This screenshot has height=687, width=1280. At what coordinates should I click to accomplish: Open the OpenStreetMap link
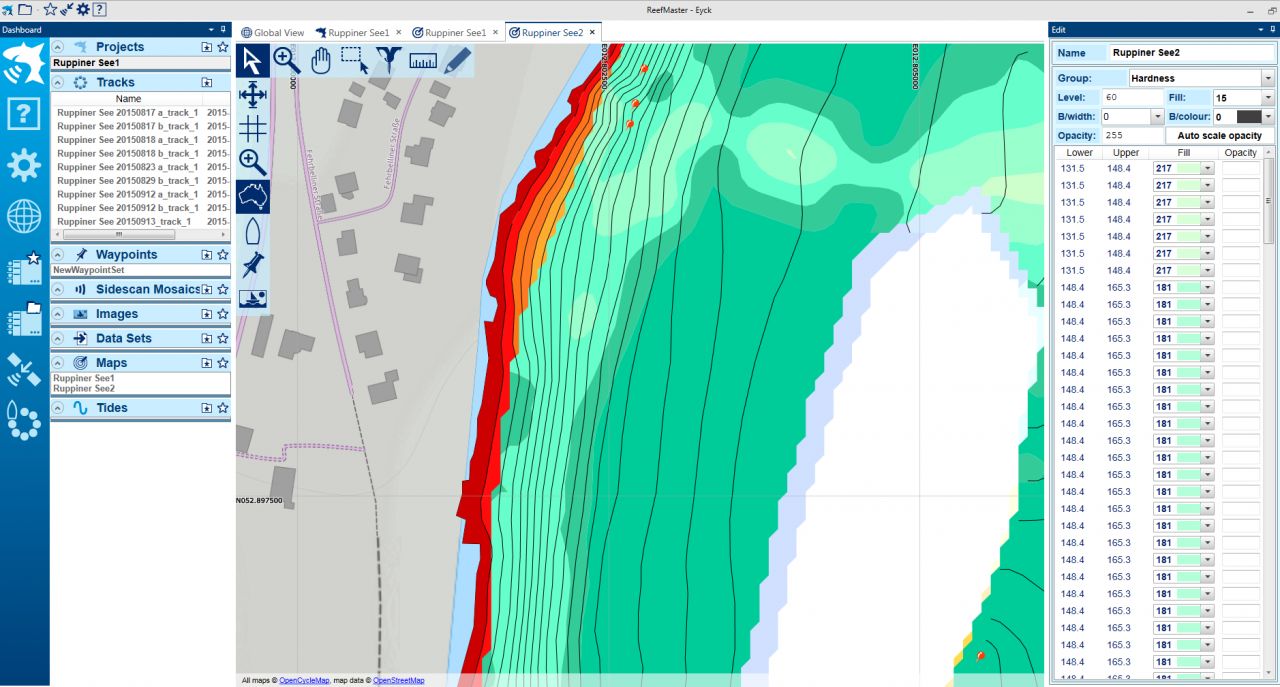click(398, 681)
